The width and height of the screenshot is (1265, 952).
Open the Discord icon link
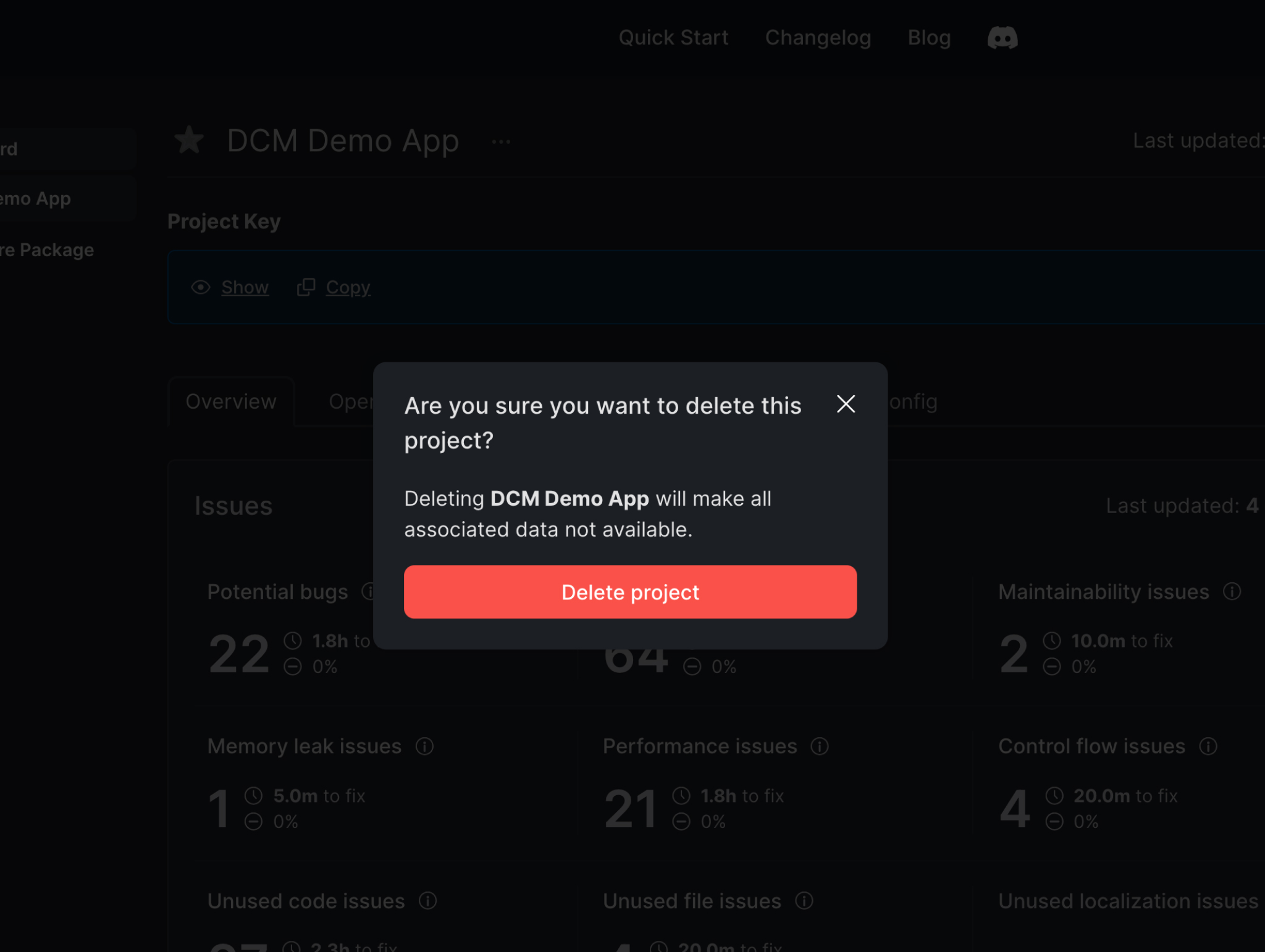(x=1002, y=38)
